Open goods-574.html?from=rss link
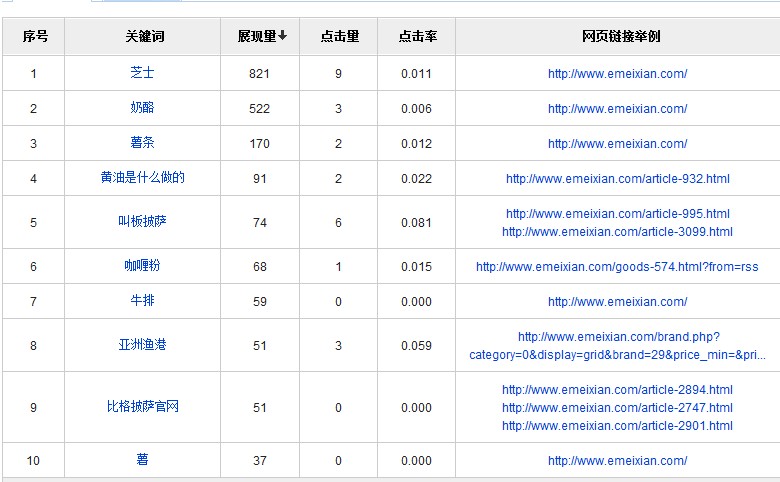The image size is (780, 482). point(617,267)
